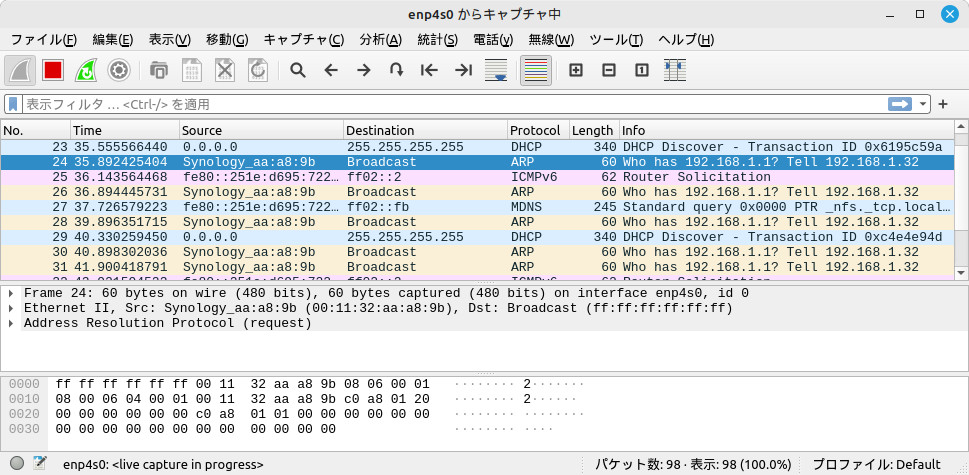Screen dimensions: 969x475
Task: Toggle packet list colorization
Action: coord(536,70)
